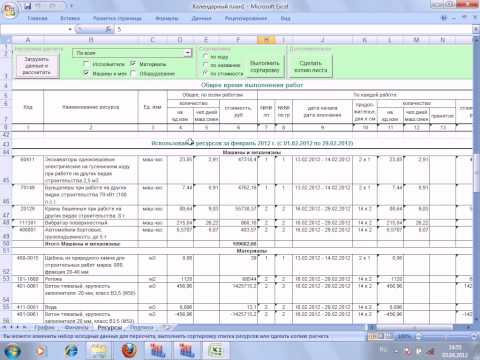480x360 pixels.
Task: Switch to the Финансы sheet tab
Action: (76, 327)
